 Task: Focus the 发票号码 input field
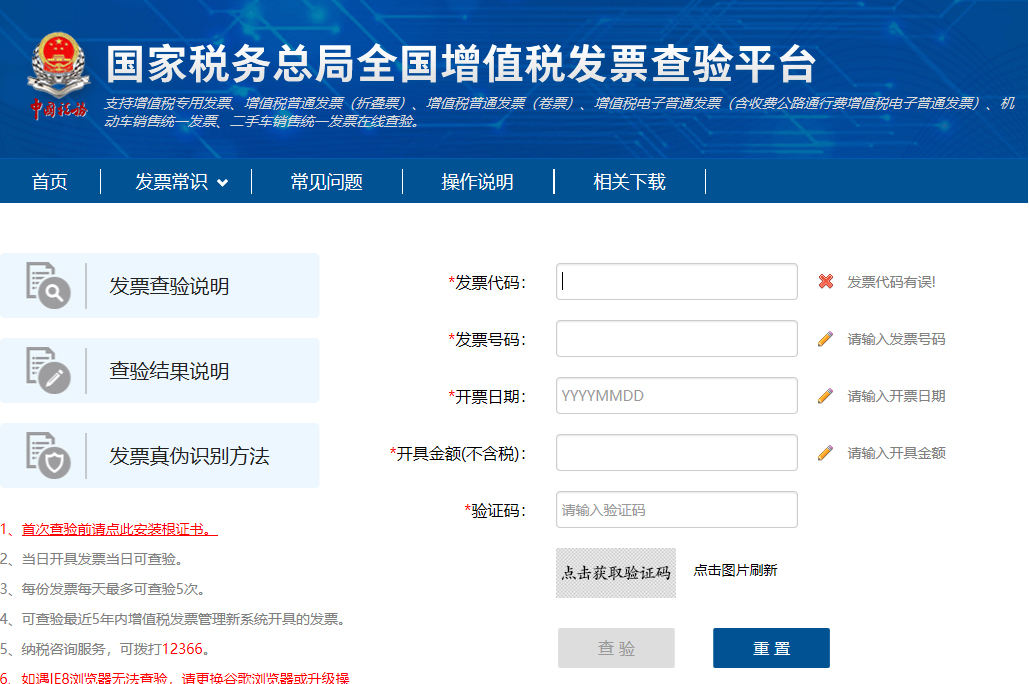[x=677, y=339]
